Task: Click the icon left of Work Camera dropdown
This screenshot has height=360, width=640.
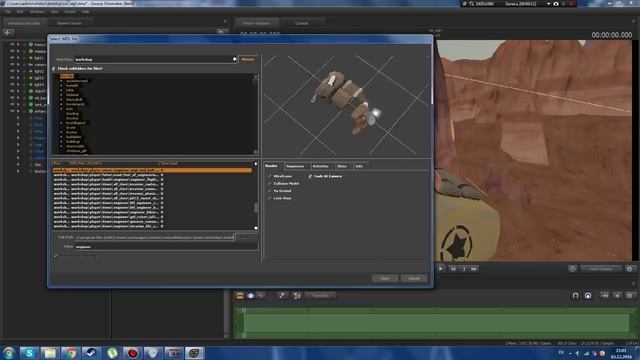Action: [572, 269]
